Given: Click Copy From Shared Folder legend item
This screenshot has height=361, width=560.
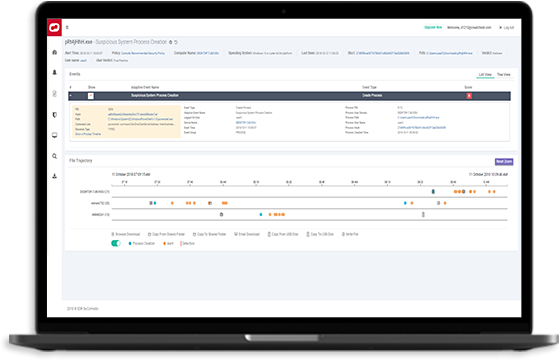Looking at the screenshot, I should pyautogui.click(x=166, y=234).
